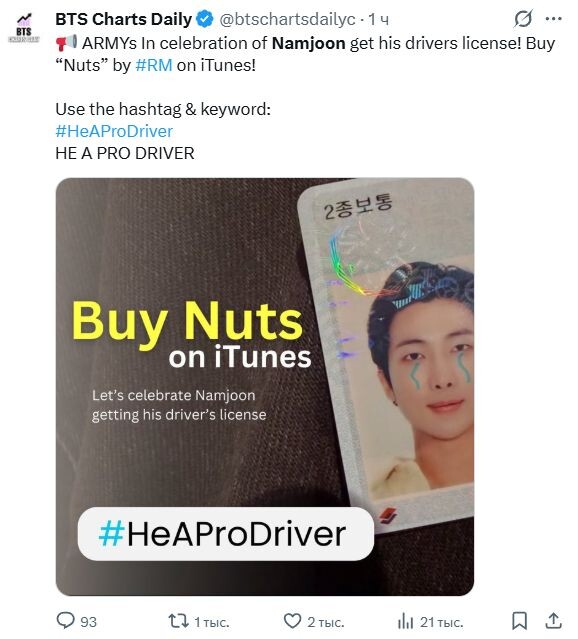The height and width of the screenshot is (639, 578).
Task: Click the 93 replies count
Action: point(88,622)
